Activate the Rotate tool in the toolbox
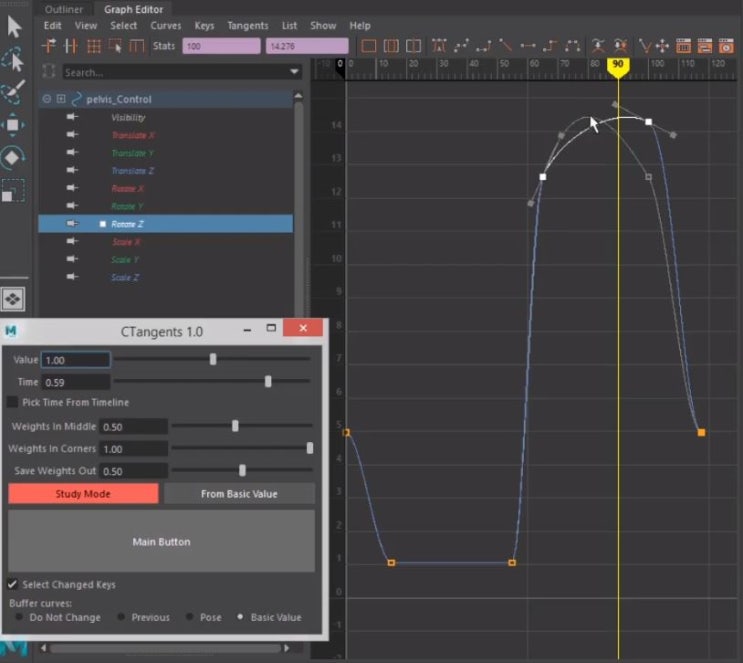The height and width of the screenshot is (663, 743). tap(14, 157)
